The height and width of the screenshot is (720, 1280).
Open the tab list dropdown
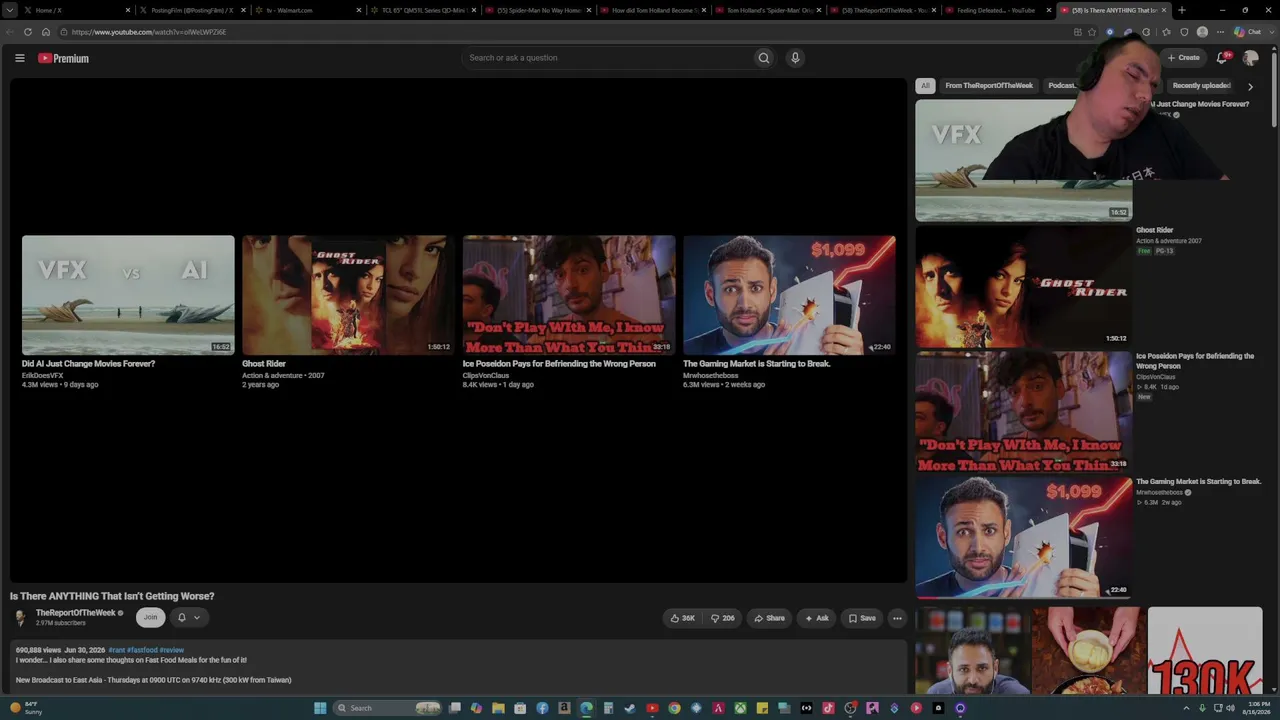(10, 10)
